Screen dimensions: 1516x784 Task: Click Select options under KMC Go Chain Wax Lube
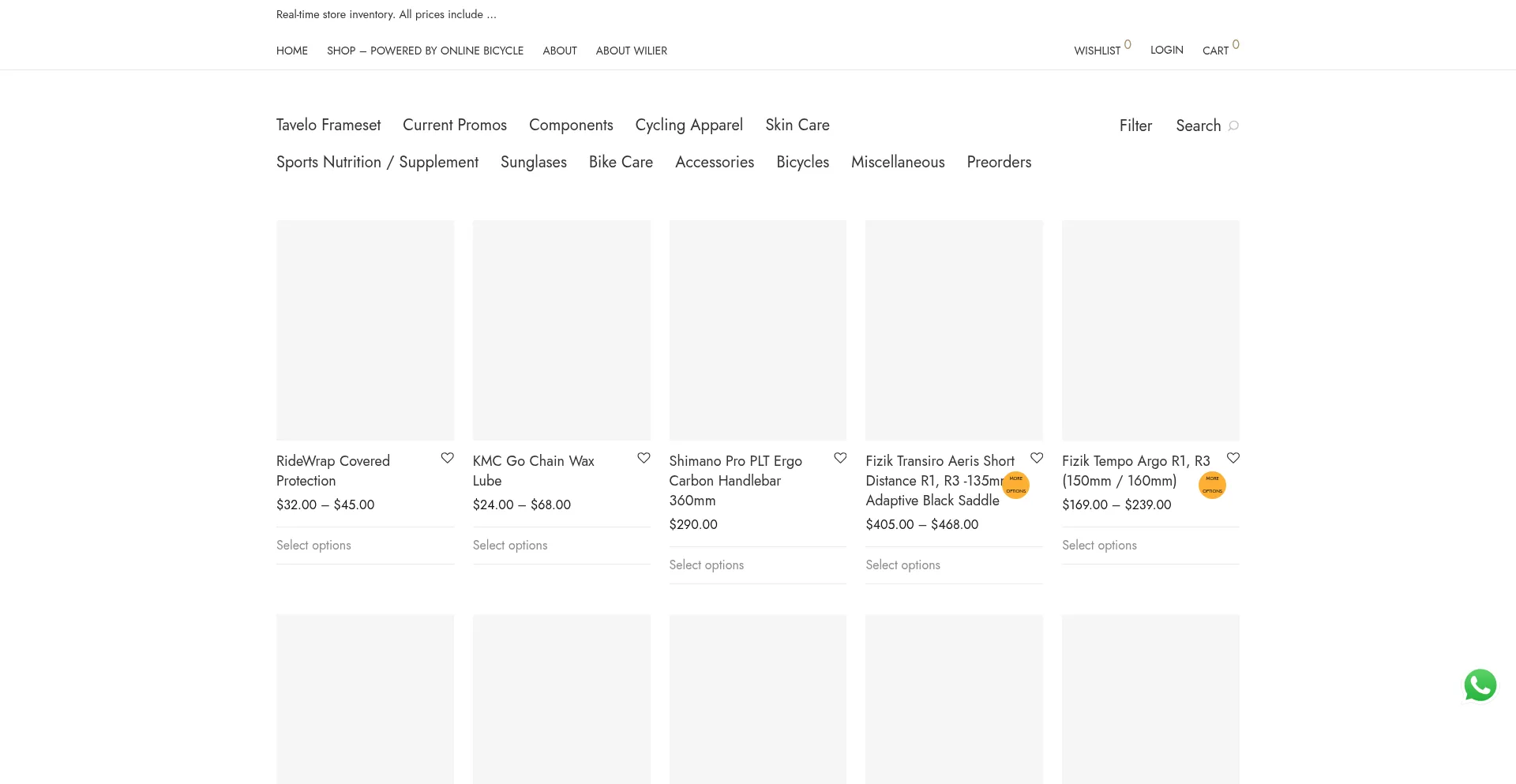(509, 545)
